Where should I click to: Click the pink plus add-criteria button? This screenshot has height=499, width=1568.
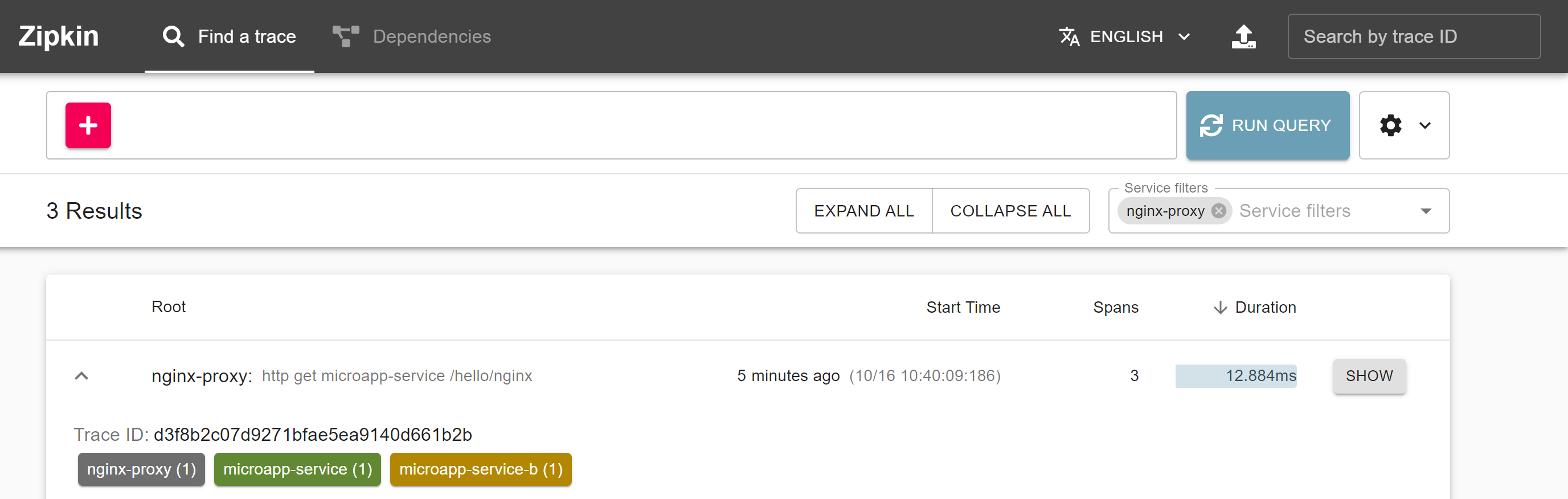pos(88,125)
